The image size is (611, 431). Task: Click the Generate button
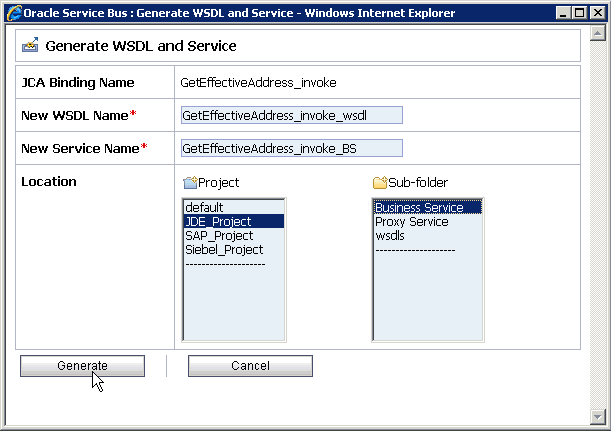coord(82,366)
